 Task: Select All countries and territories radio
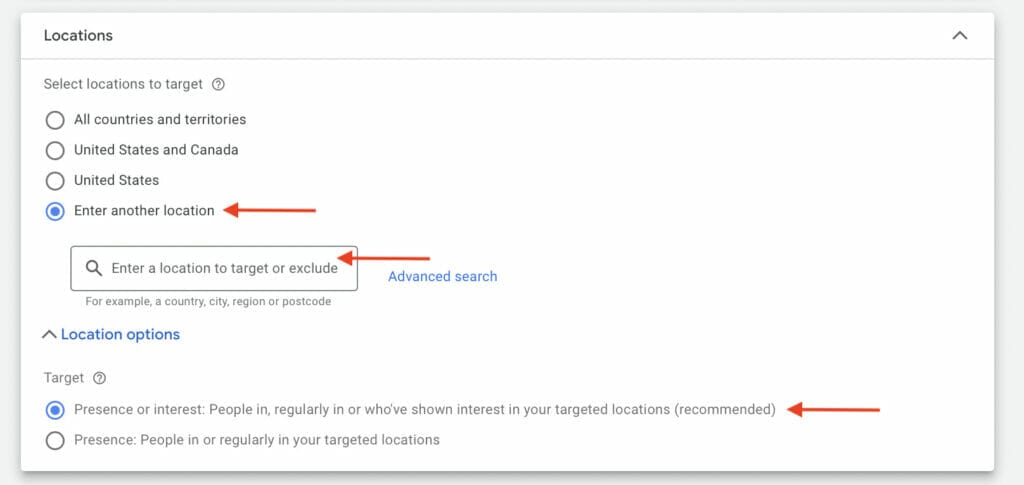pos(55,120)
